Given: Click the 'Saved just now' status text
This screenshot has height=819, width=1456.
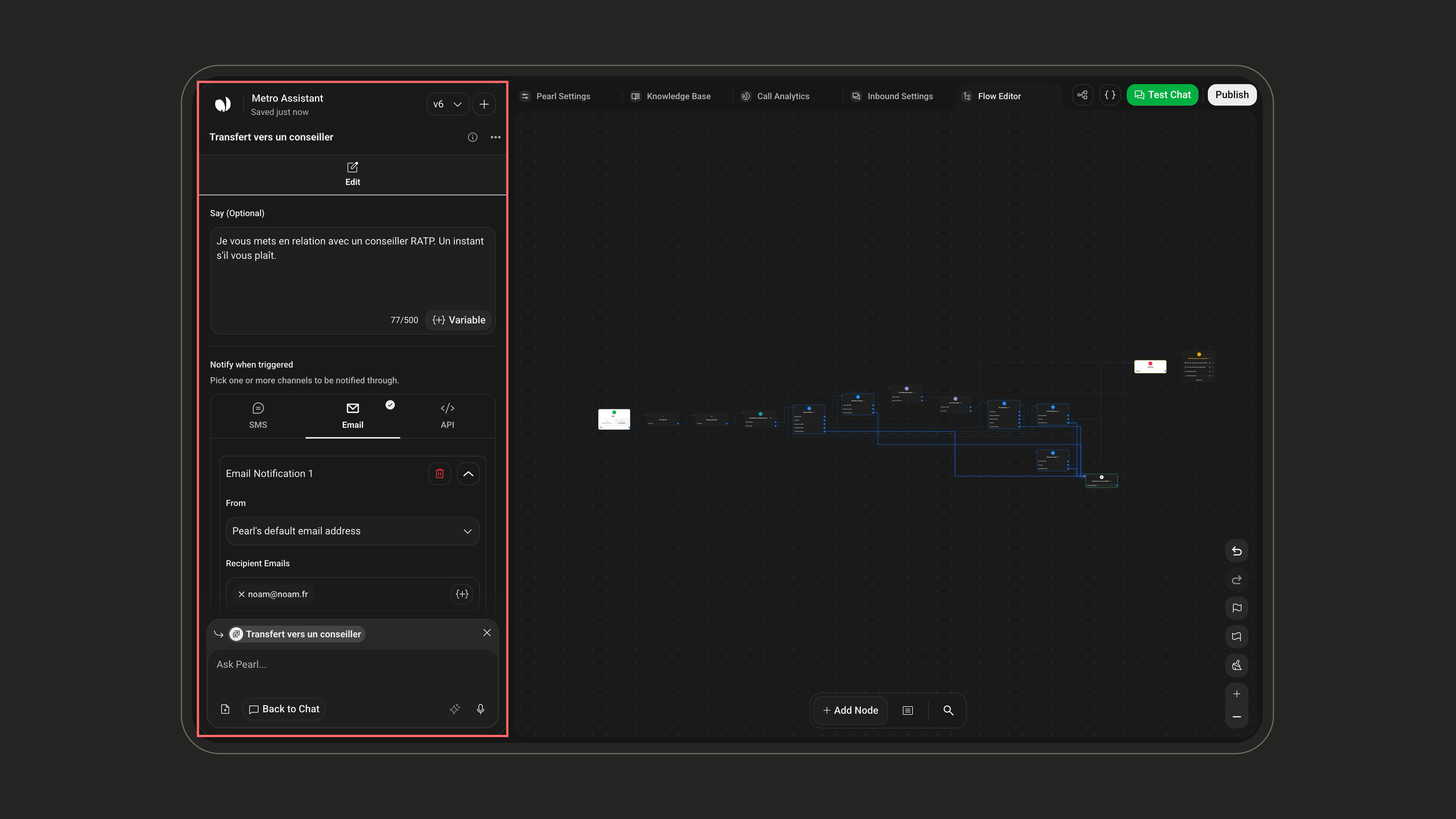Looking at the screenshot, I should coord(280,113).
